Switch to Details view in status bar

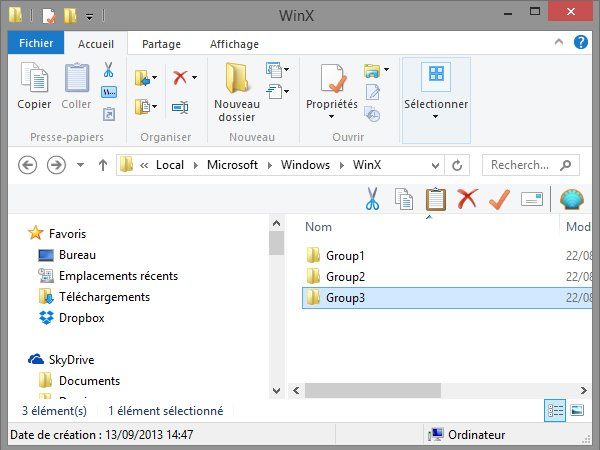555,411
